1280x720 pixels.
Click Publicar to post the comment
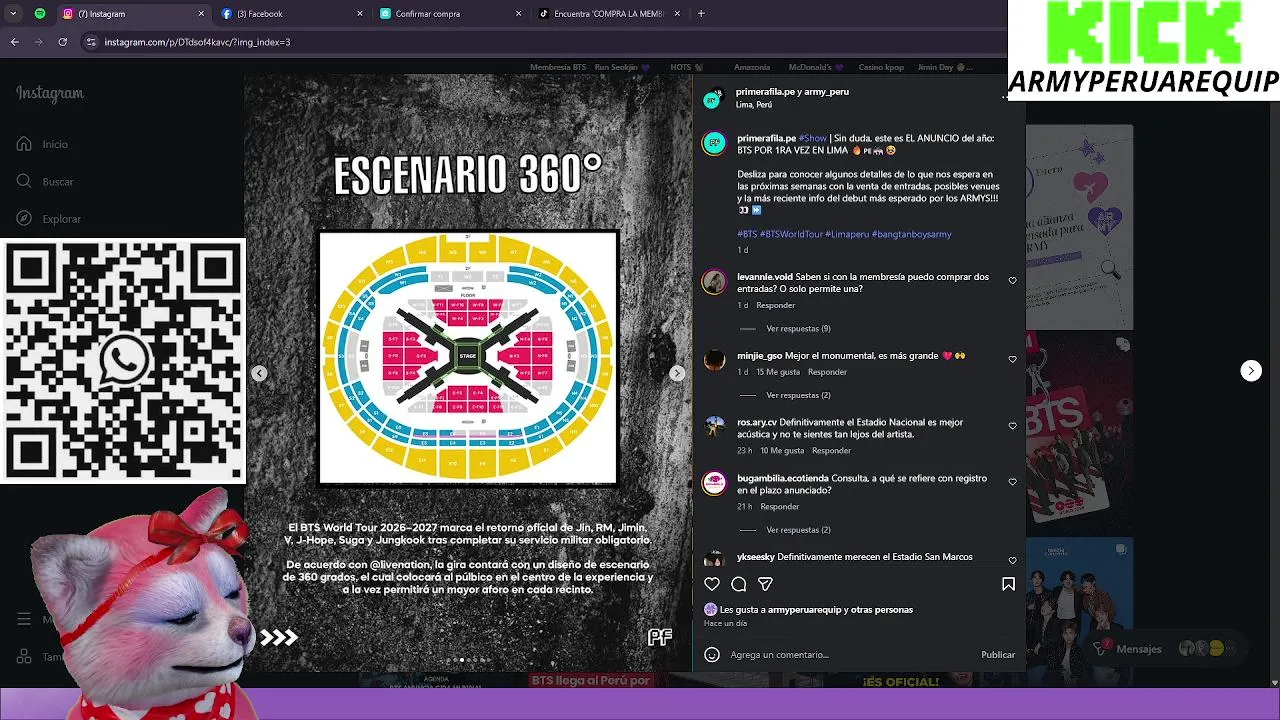pyautogui.click(x=998, y=655)
